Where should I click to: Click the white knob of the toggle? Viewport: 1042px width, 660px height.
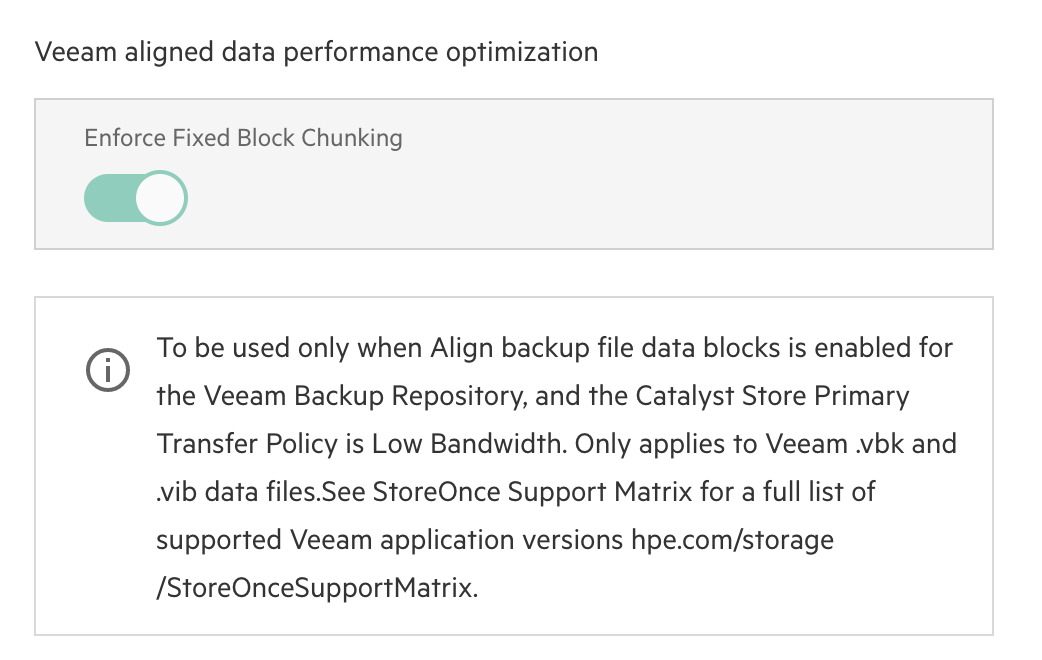(x=161, y=198)
